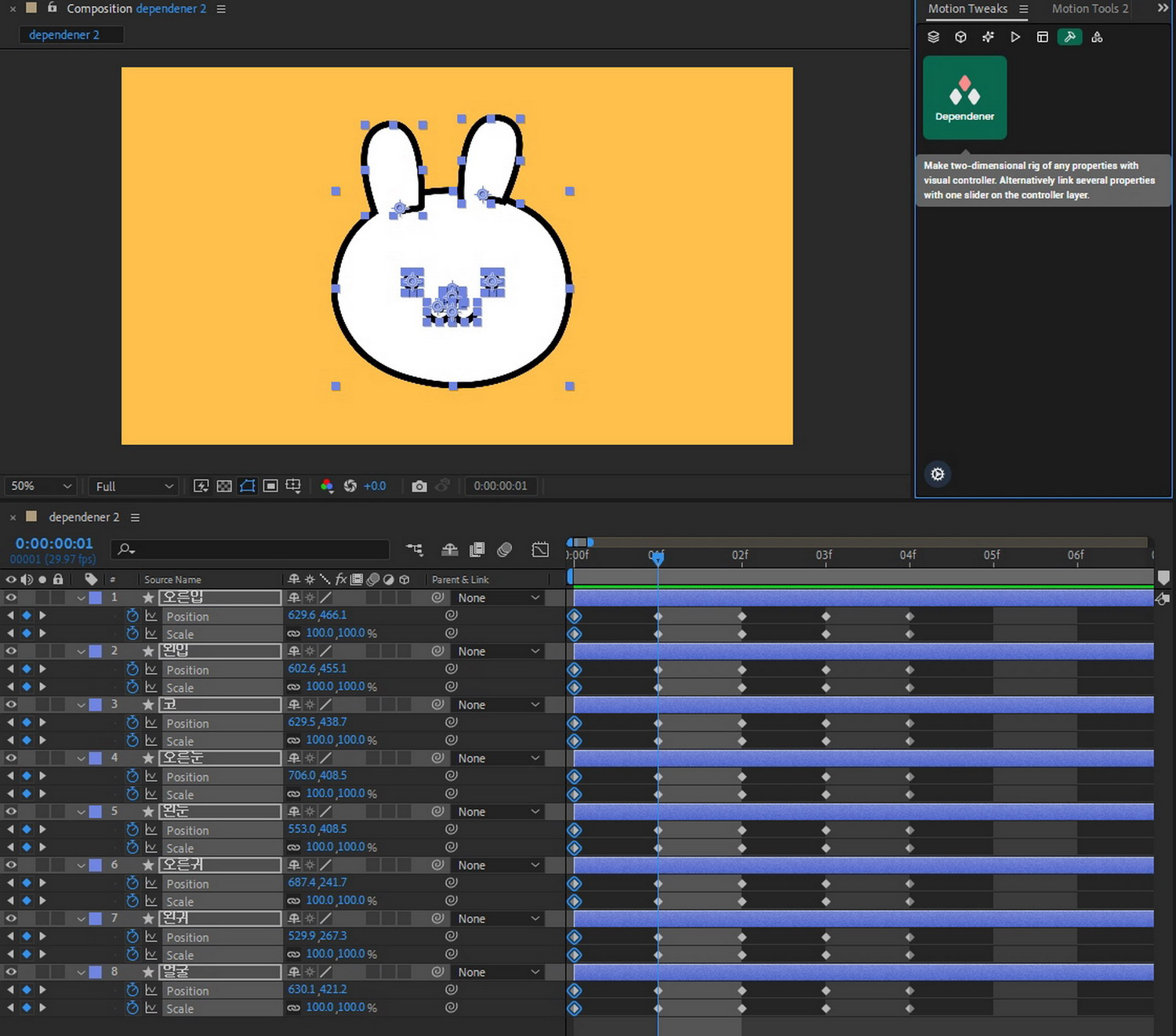
Task: Open the Full resolution dropdown
Action: point(133,487)
